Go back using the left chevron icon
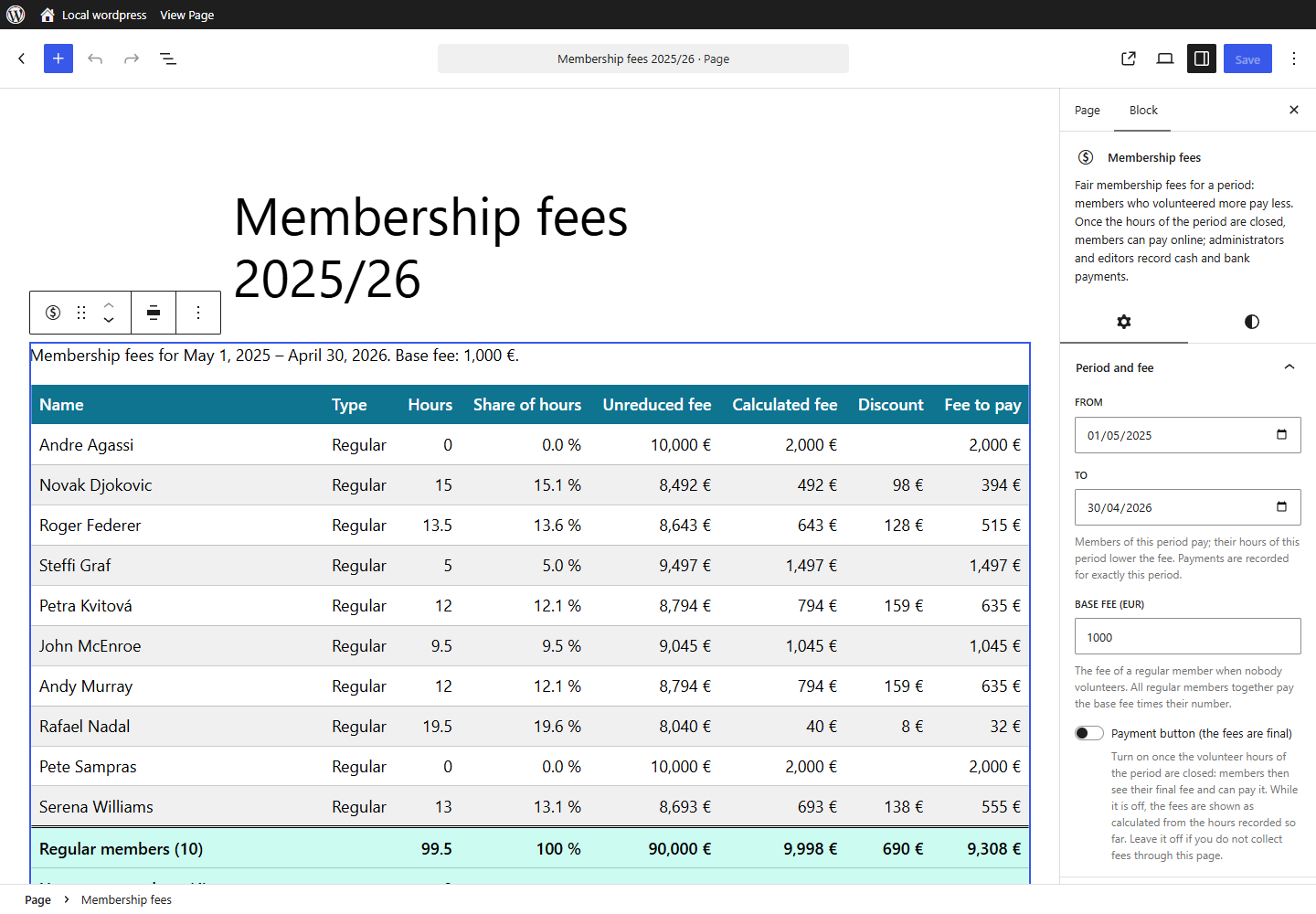1316x914 pixels. [x=22, y=58]
